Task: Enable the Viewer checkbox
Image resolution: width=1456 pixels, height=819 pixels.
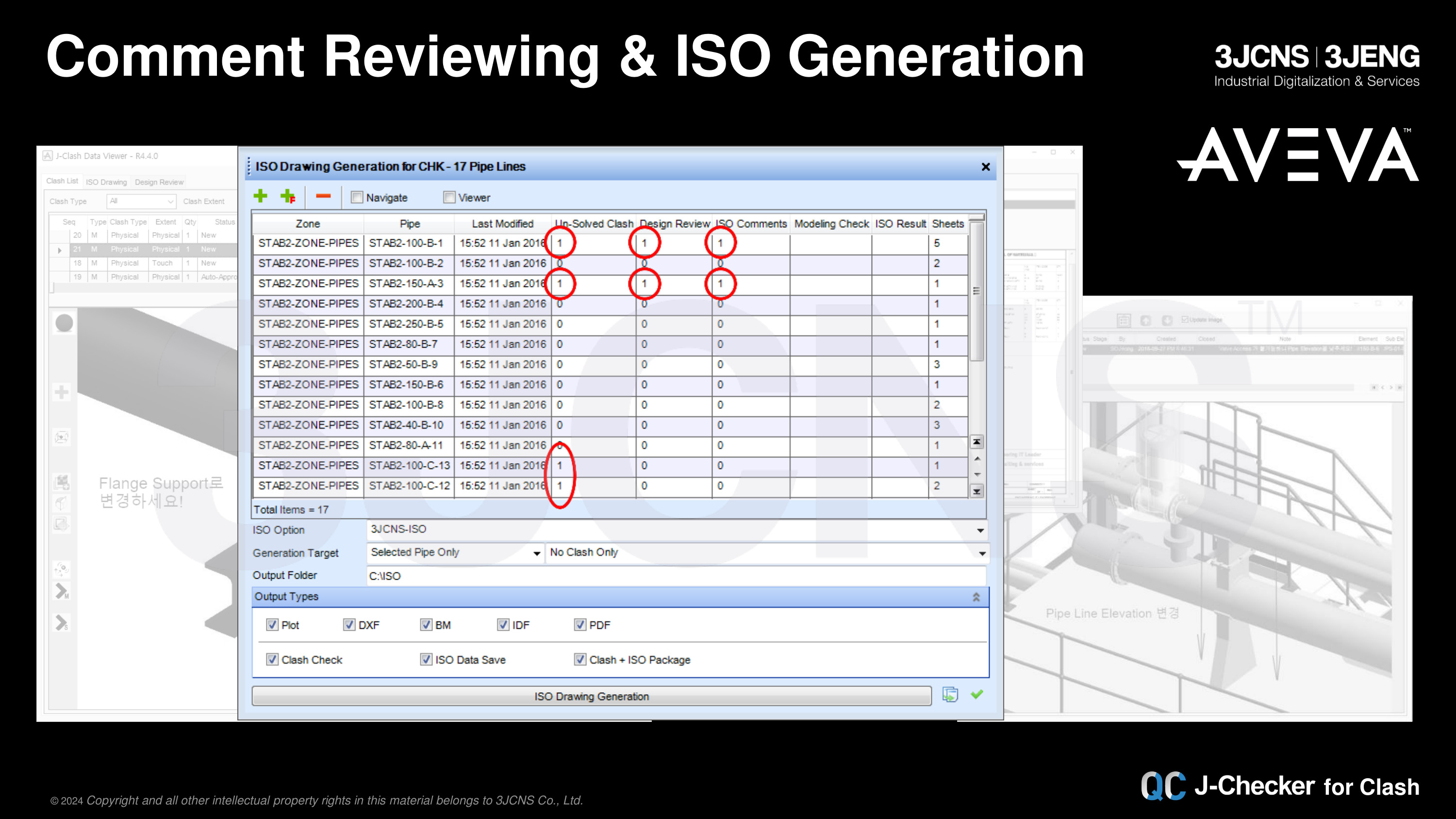Action: (449, 197)
